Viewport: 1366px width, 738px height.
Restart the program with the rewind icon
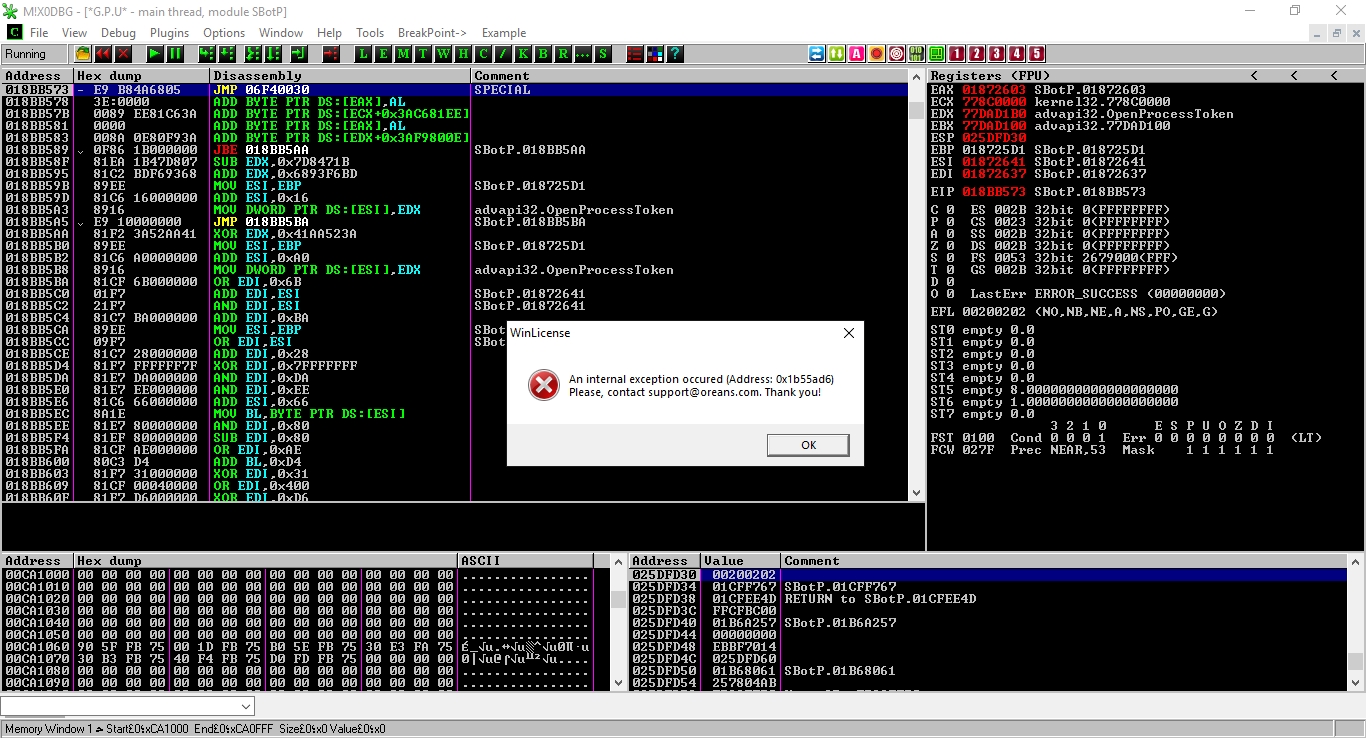pos(103,54)
